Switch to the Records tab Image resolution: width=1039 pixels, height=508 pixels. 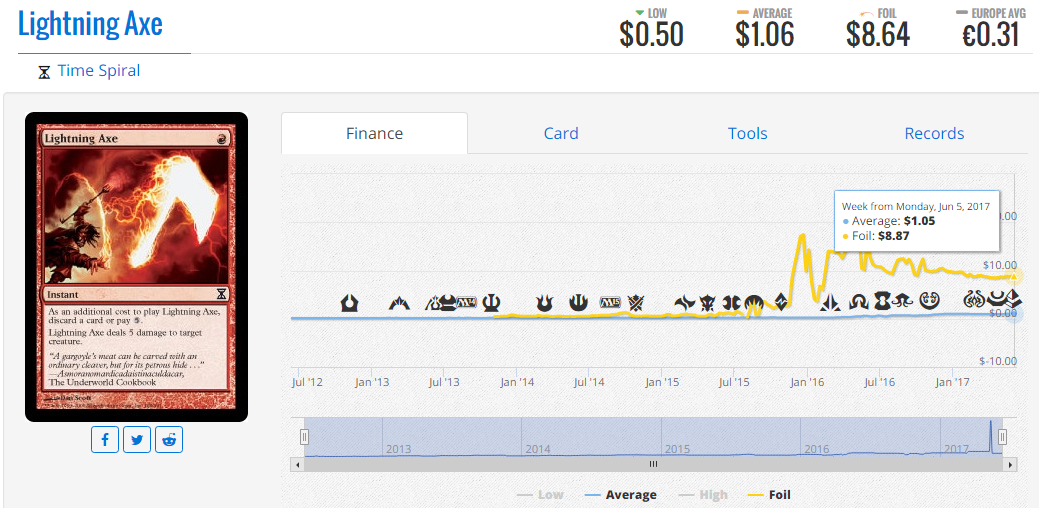coord(934,133)
